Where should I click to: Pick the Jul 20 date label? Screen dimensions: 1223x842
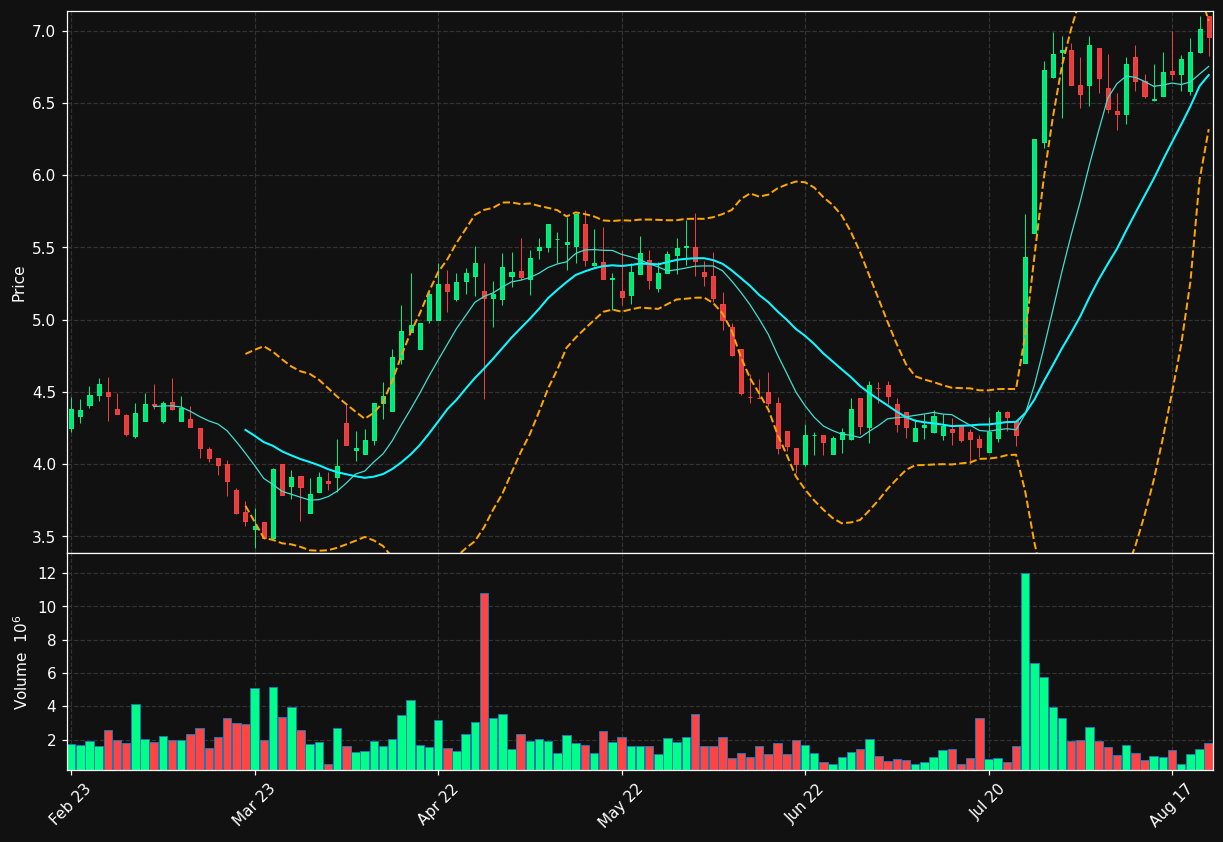[986, 803]
